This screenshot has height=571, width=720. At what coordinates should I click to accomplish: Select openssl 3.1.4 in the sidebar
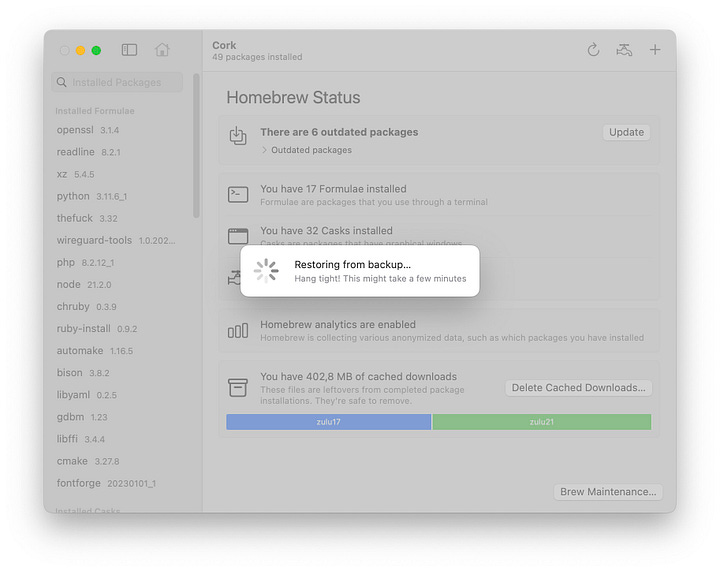coord(88,130)
